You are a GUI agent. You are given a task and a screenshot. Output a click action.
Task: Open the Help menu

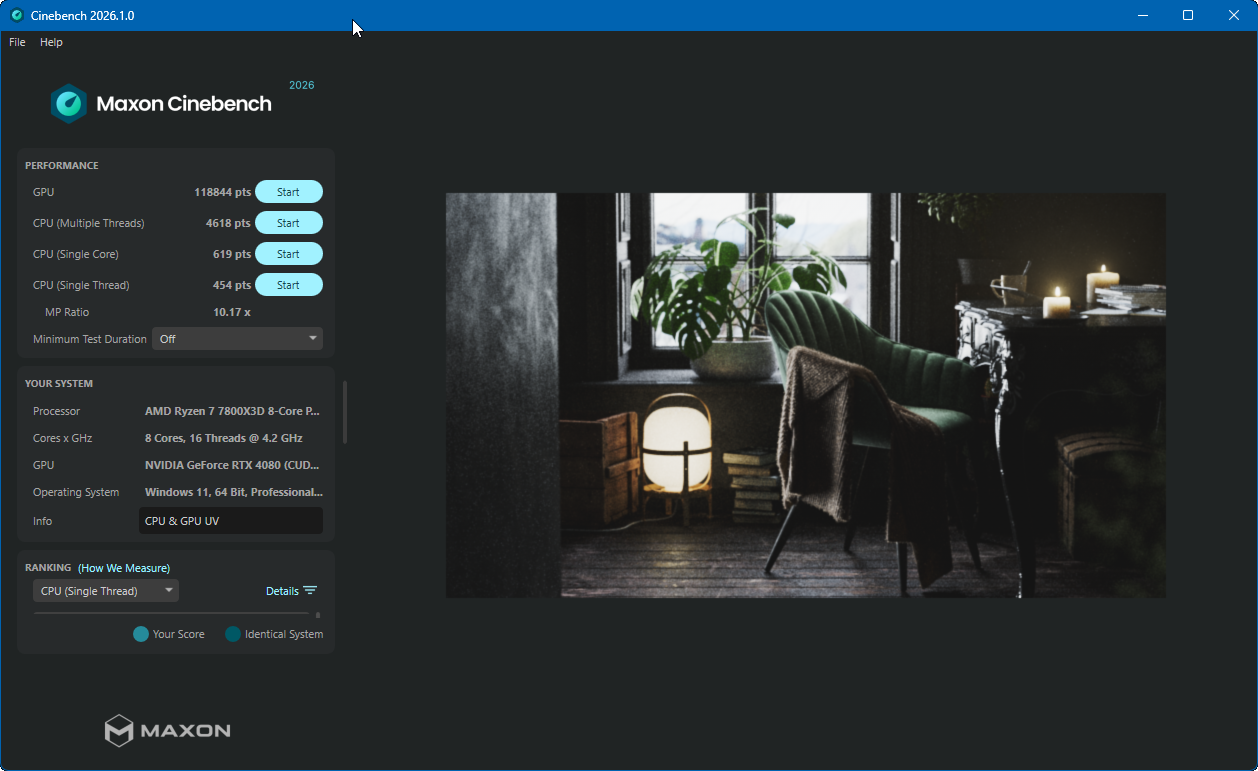pyautogui.click(x=51, y=42)
